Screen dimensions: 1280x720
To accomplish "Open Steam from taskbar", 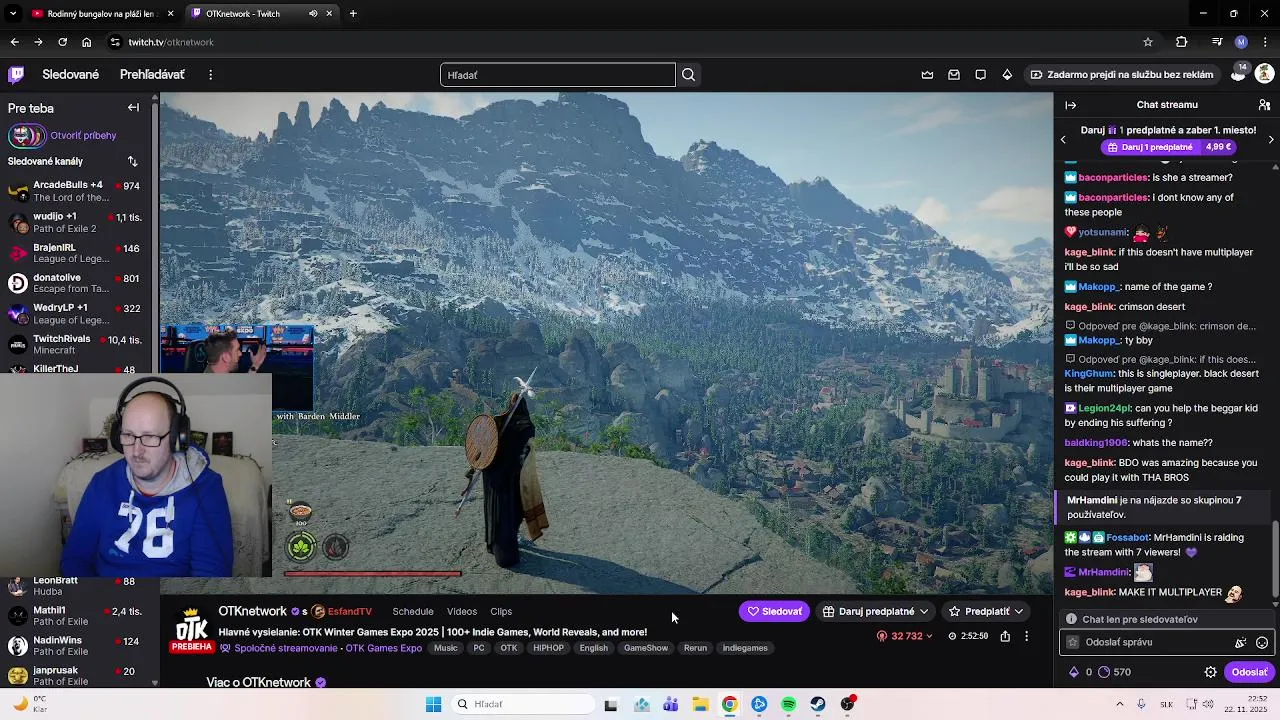I will point(818,704).
